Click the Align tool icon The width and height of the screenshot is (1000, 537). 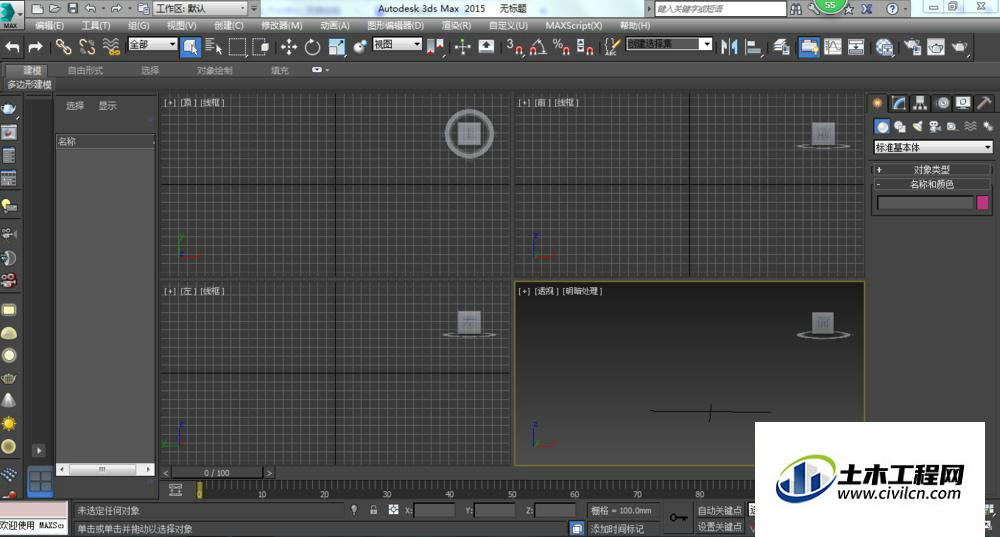pyautogui.click(x=754, y=47)
